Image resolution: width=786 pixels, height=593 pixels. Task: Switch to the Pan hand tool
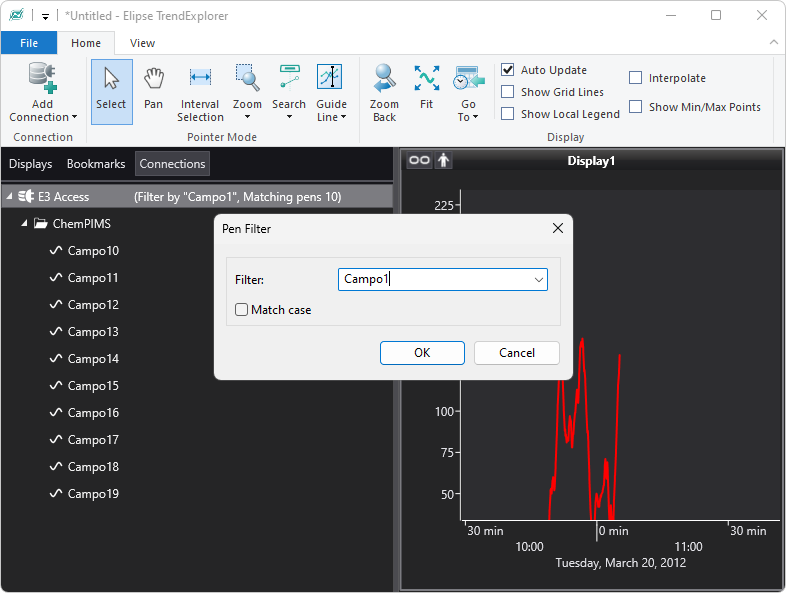point(153,91)
